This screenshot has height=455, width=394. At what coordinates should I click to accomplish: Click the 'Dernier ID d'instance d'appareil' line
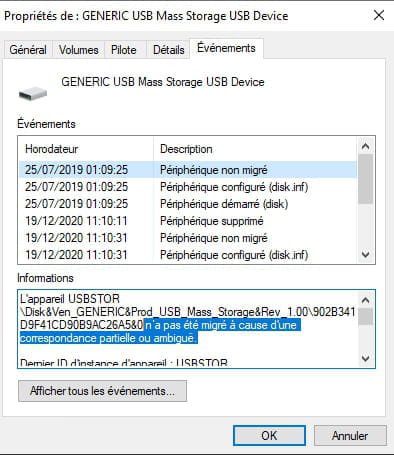point(124,363)
